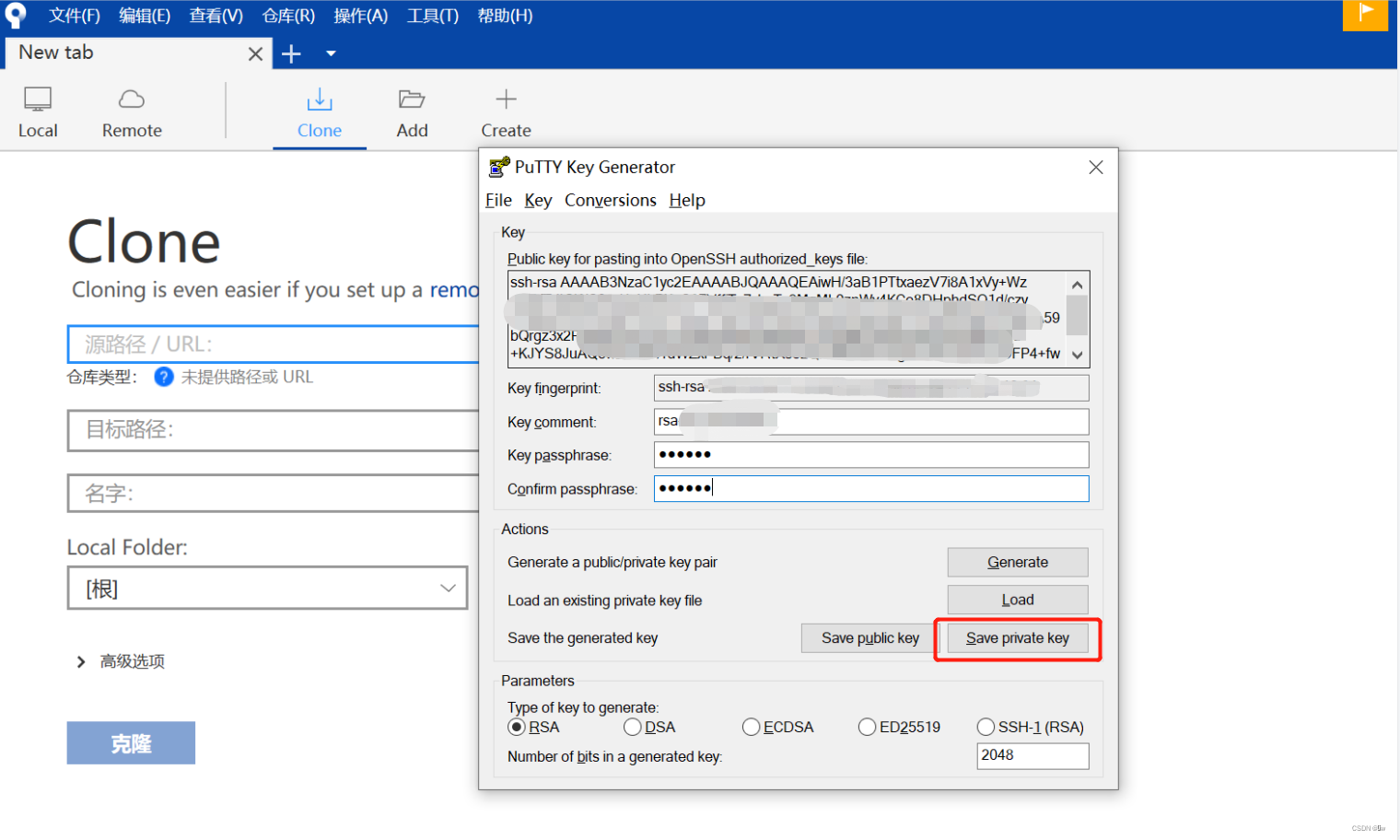1400x840 pixels.
Task: Select the DSA key type
Action: tap(649, 727)
